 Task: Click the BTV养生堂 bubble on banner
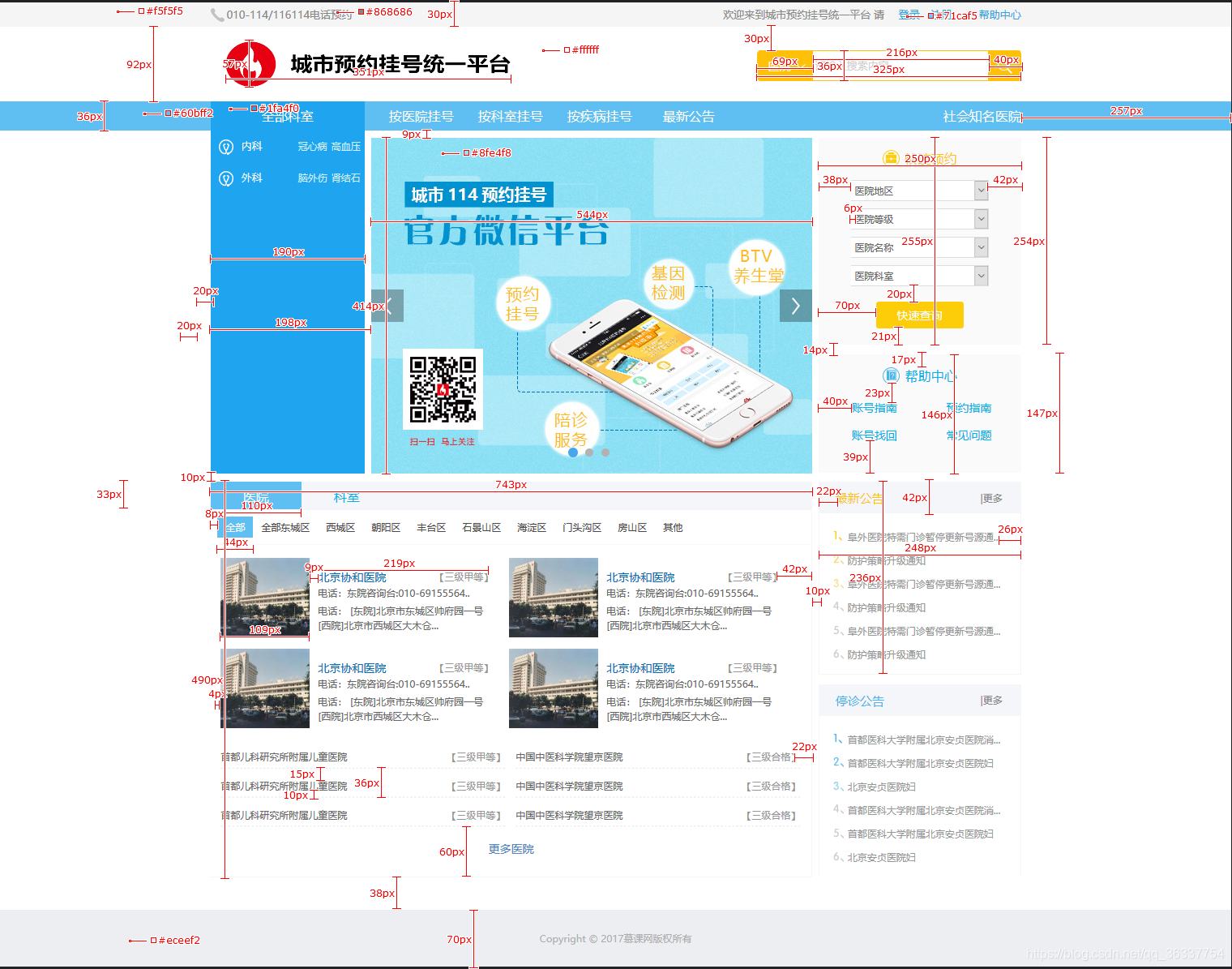pos(756,266)
